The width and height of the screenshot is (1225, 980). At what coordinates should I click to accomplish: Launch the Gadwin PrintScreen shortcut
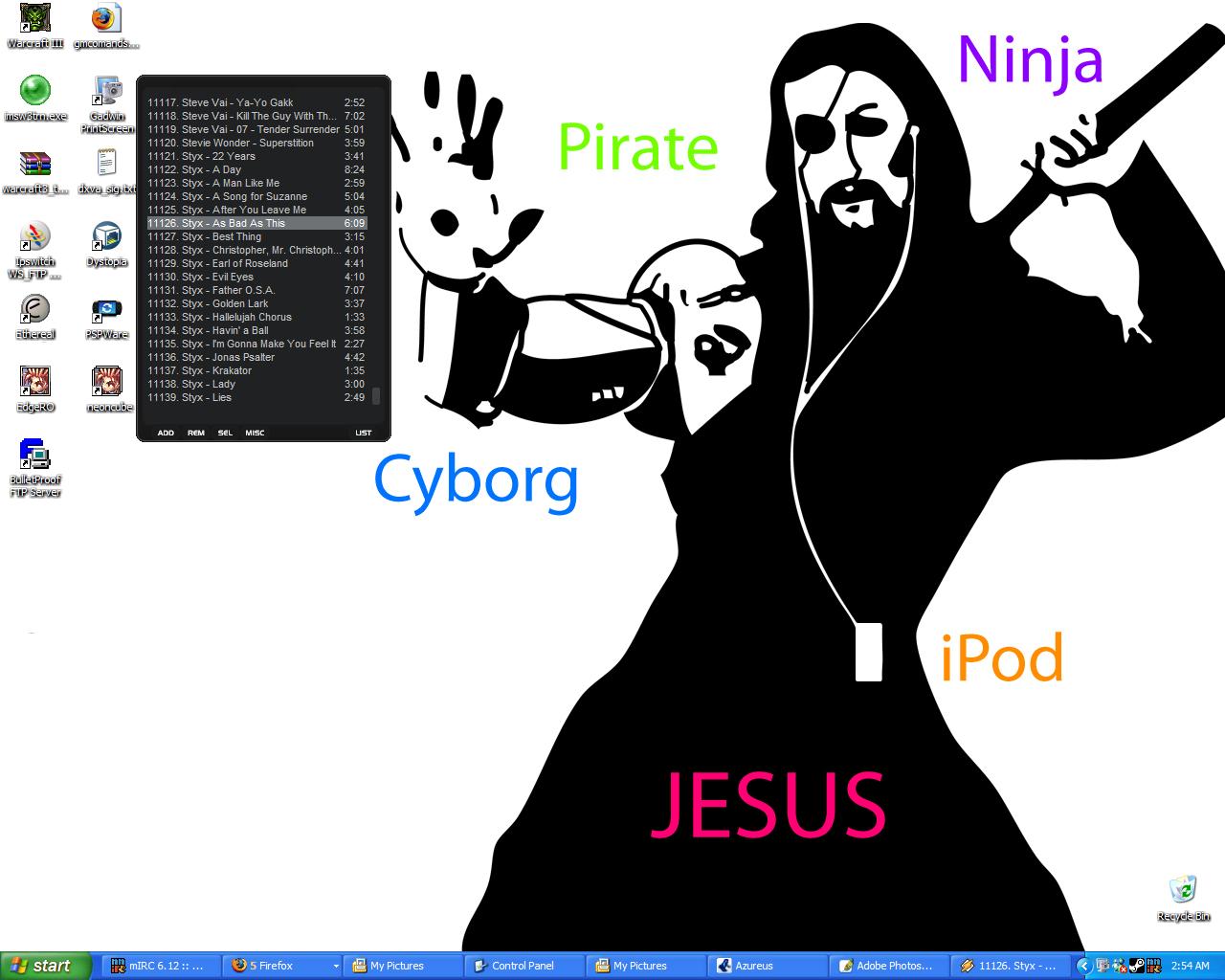click(x=107, y=94)
